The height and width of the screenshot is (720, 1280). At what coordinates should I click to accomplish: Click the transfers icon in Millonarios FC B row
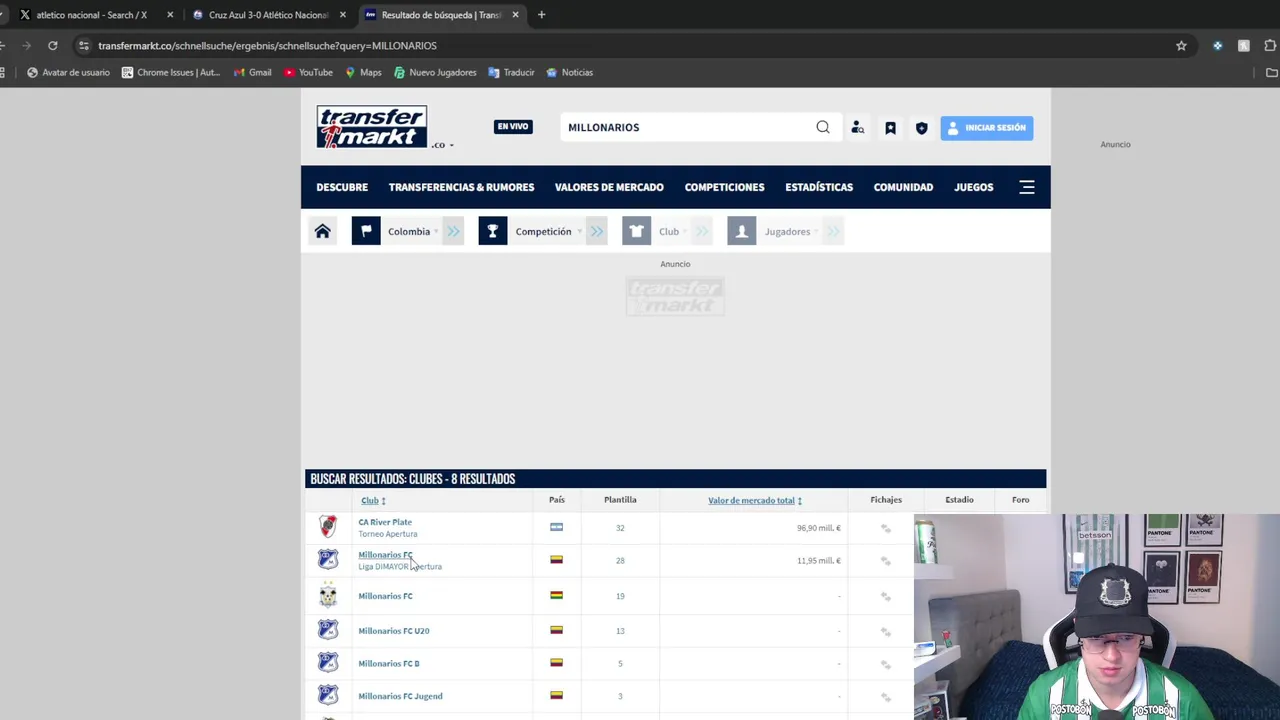pyautogui.click(x=885, y=664)
